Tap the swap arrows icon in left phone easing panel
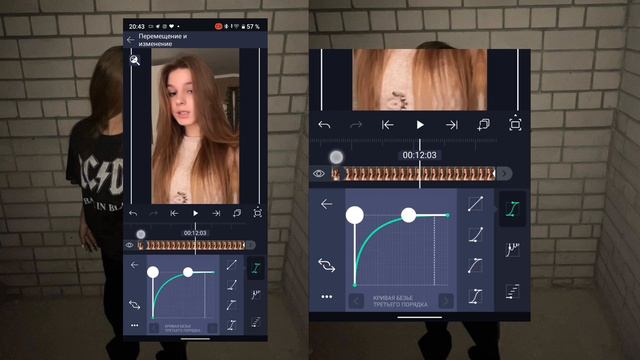This screenshot has height=360, width=640. 134,304
